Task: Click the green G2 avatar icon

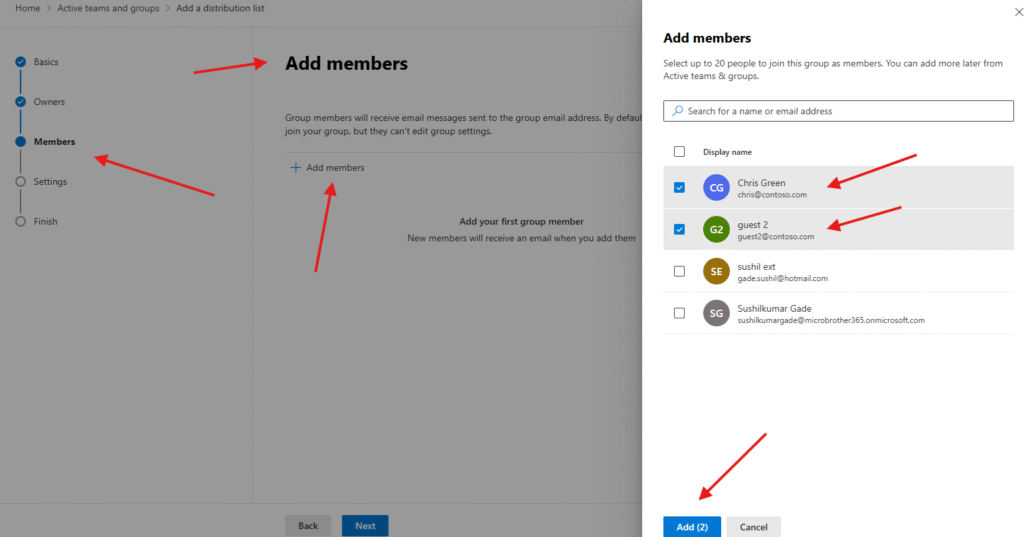Action: 715,229
